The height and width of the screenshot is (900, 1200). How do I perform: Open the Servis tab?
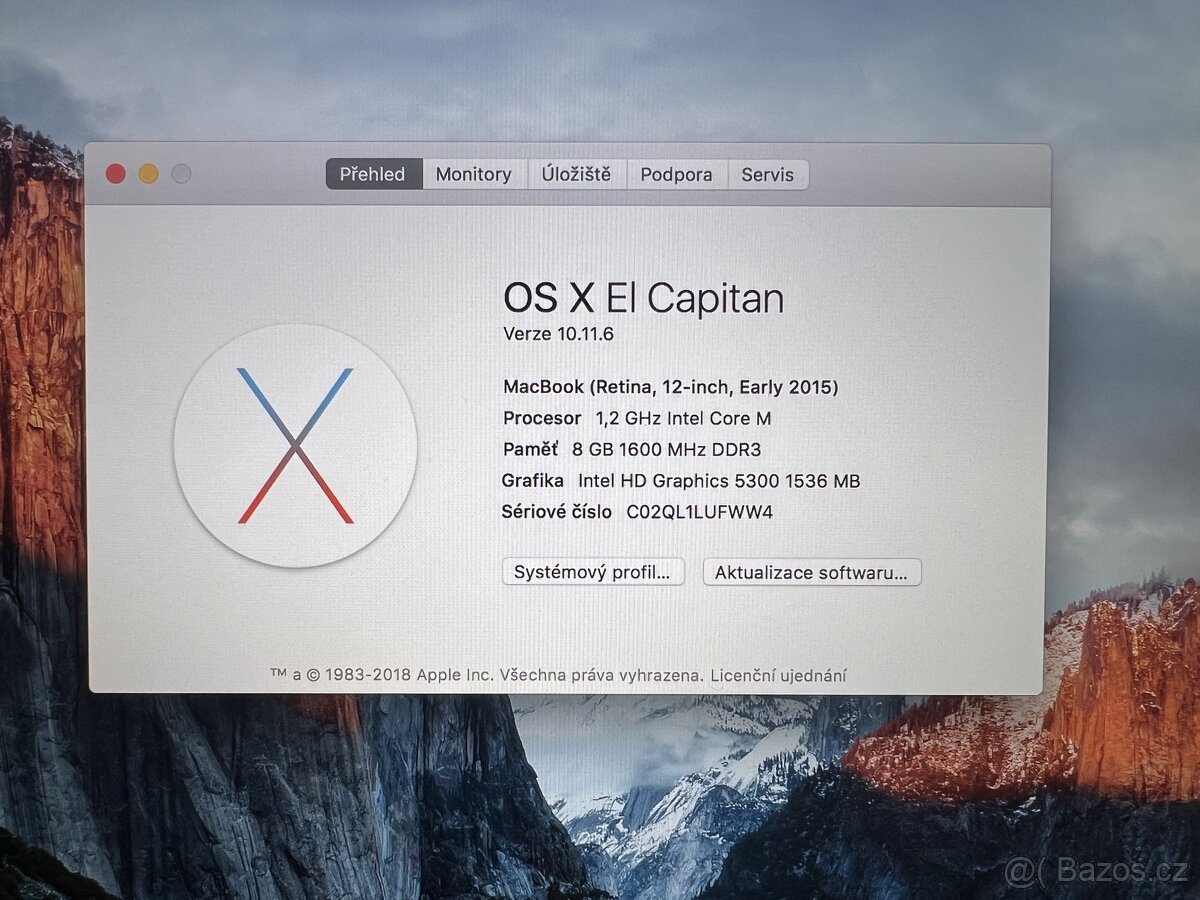[768, 174]
